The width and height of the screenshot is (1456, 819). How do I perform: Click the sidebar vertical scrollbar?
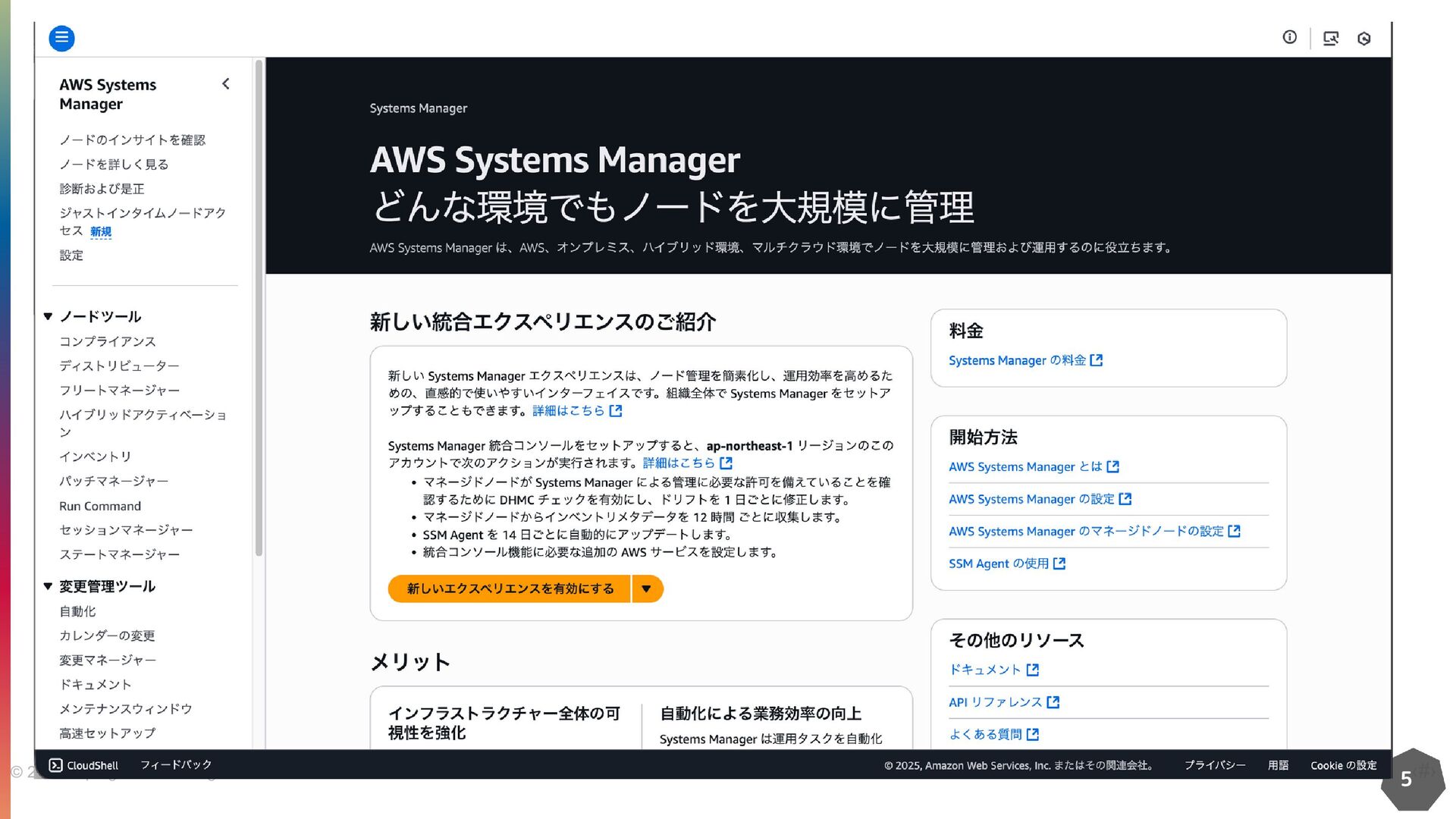pos(259,303)
